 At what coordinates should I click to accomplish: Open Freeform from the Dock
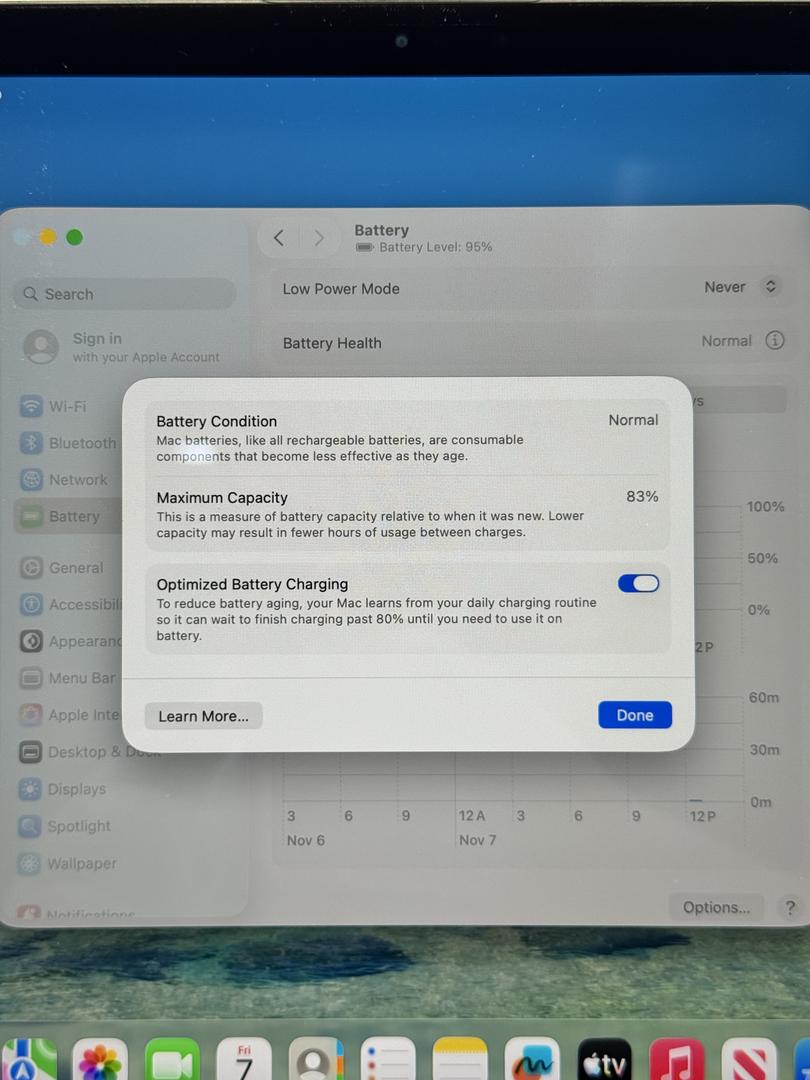point(532,1058)
